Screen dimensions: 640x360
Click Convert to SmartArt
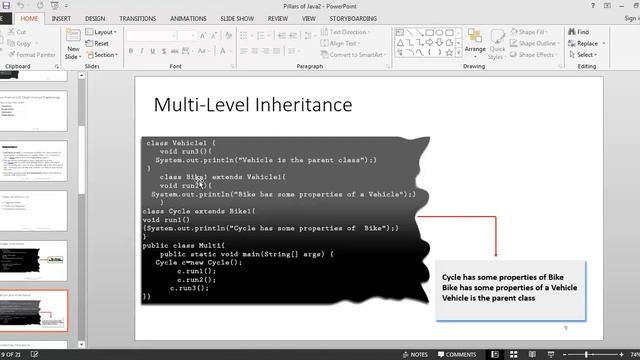click(x=353, y=55)
